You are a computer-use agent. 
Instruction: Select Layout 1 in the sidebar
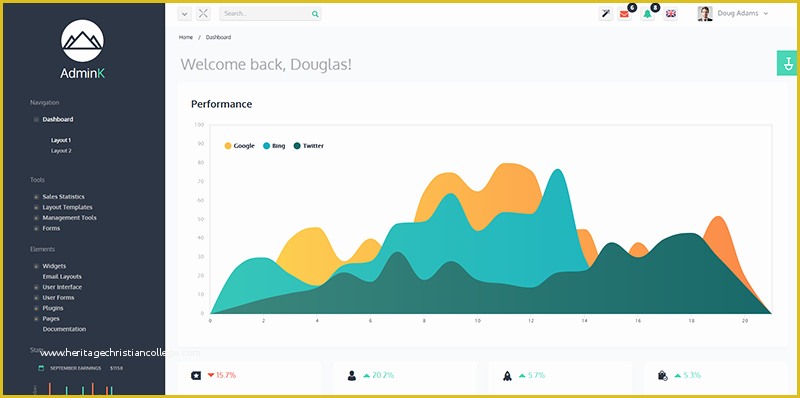[61, 140]
